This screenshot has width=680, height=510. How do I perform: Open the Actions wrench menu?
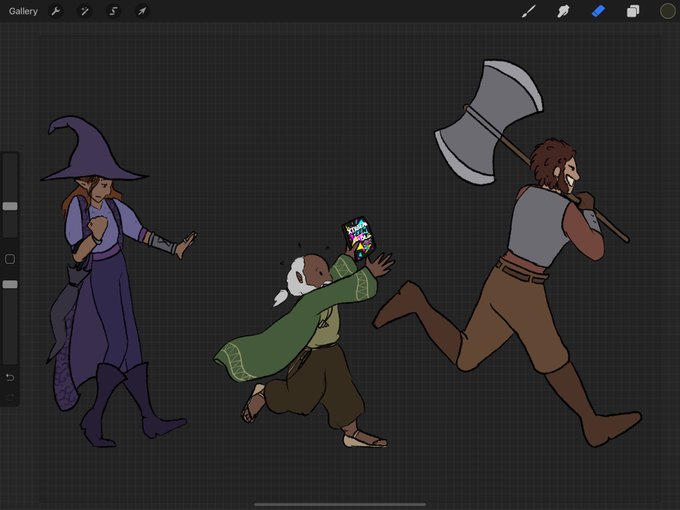coord(56,11)
